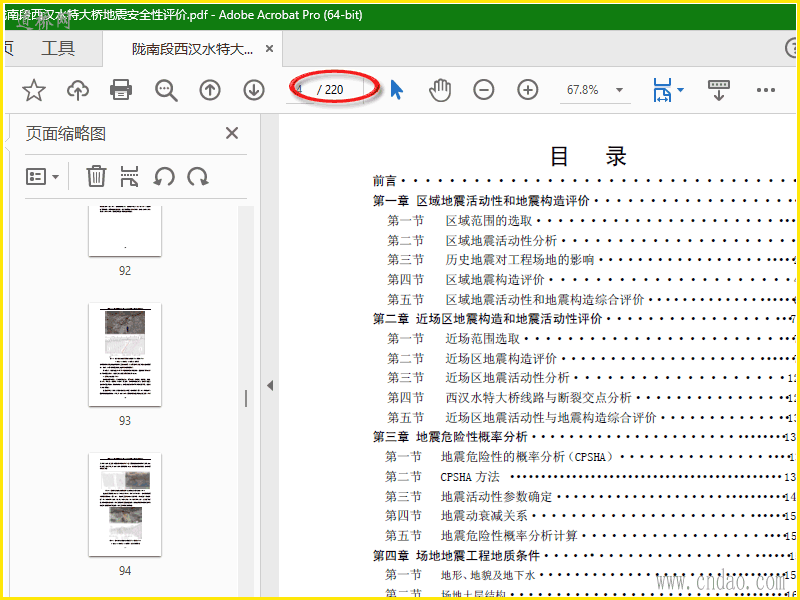
Task: Open zoom level 67.8% dropdown
Action: (619, 90)
